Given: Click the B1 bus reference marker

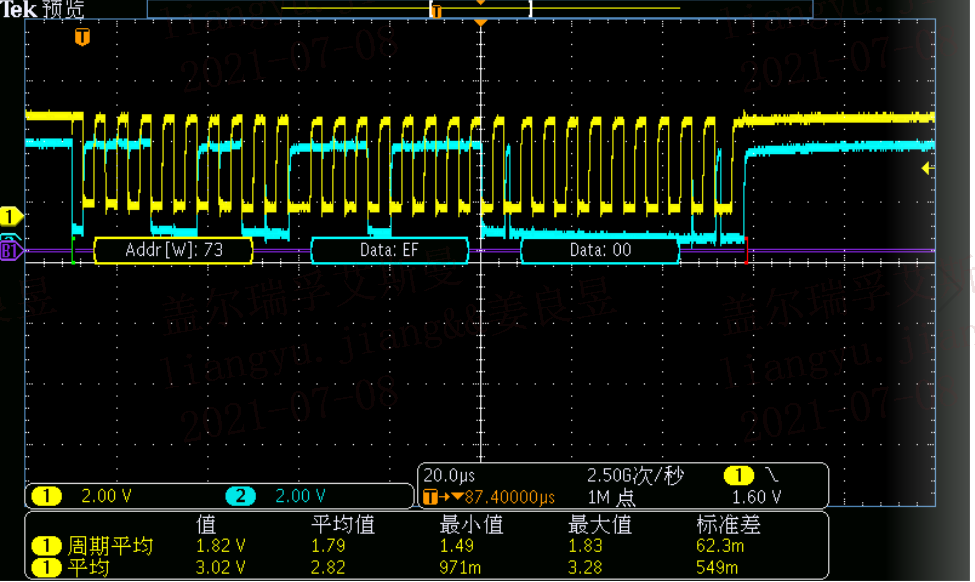Looking at the screenshot, I should [x=11, y=251].
